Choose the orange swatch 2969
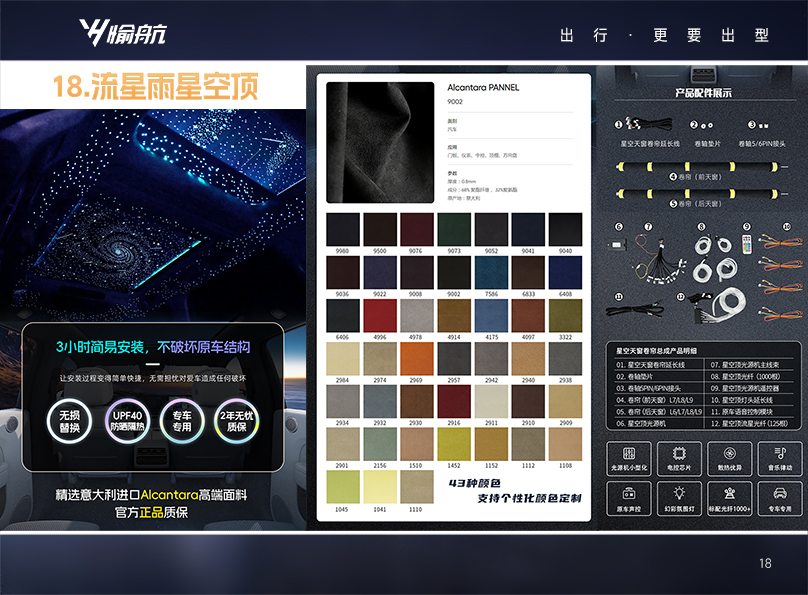This screenshot has width=808, height=595. click(417, 359)
